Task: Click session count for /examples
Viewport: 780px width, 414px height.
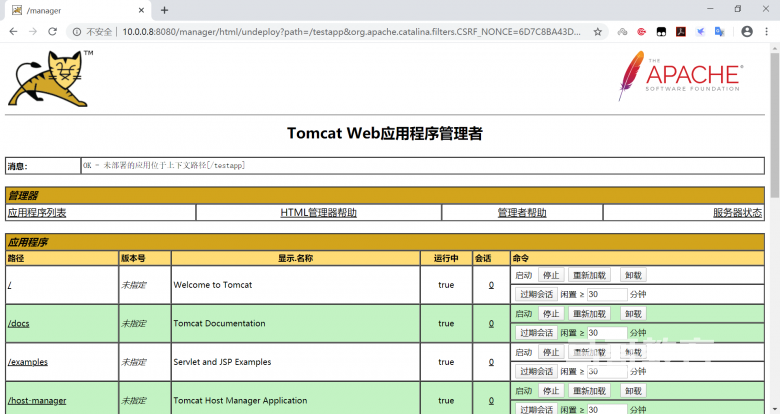Action: coord(491,362)
